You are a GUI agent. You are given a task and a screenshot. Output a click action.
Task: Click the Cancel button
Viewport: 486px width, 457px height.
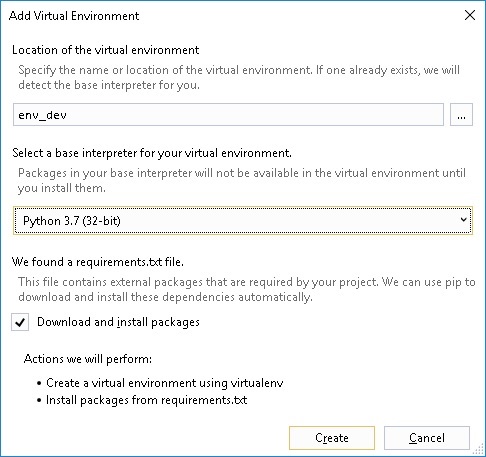(427, 438)
